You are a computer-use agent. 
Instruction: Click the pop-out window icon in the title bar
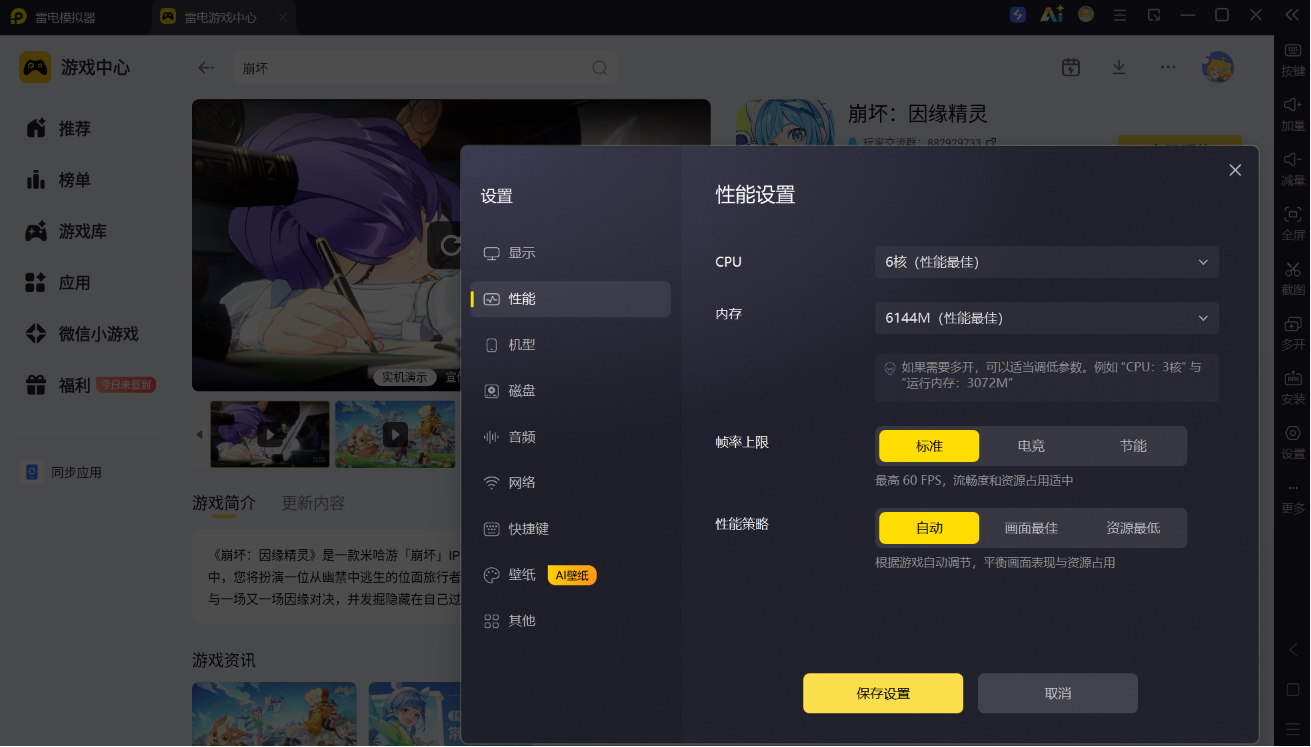tap(1154, 15)
